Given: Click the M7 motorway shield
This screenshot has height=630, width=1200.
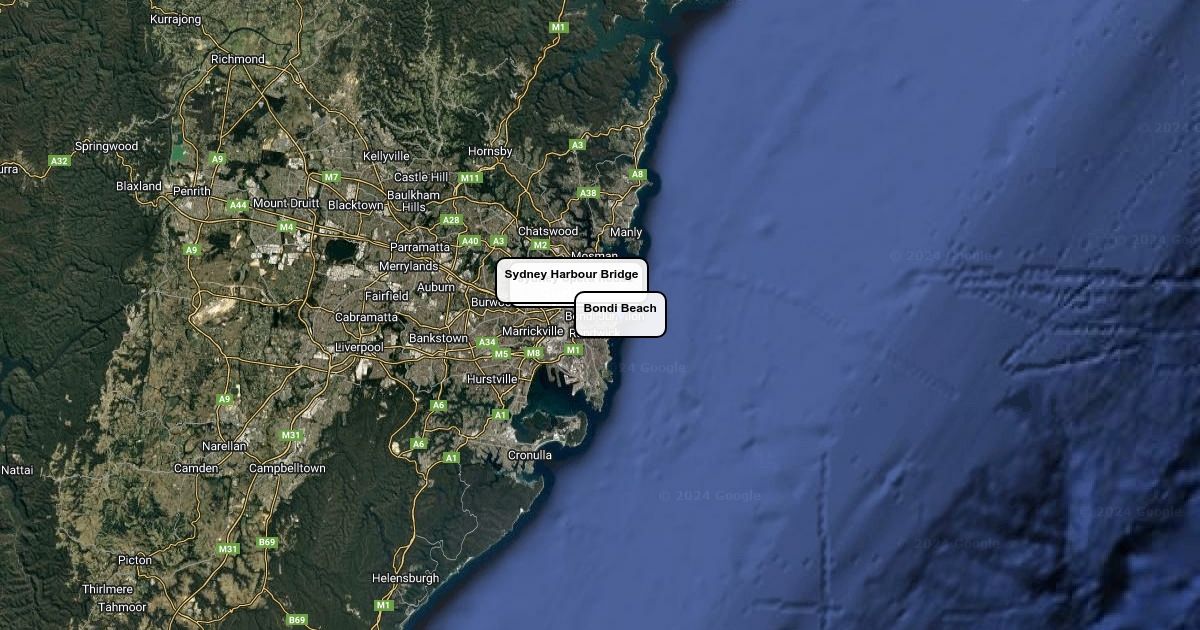Looking at the screenshot, I should pos(331,177).
